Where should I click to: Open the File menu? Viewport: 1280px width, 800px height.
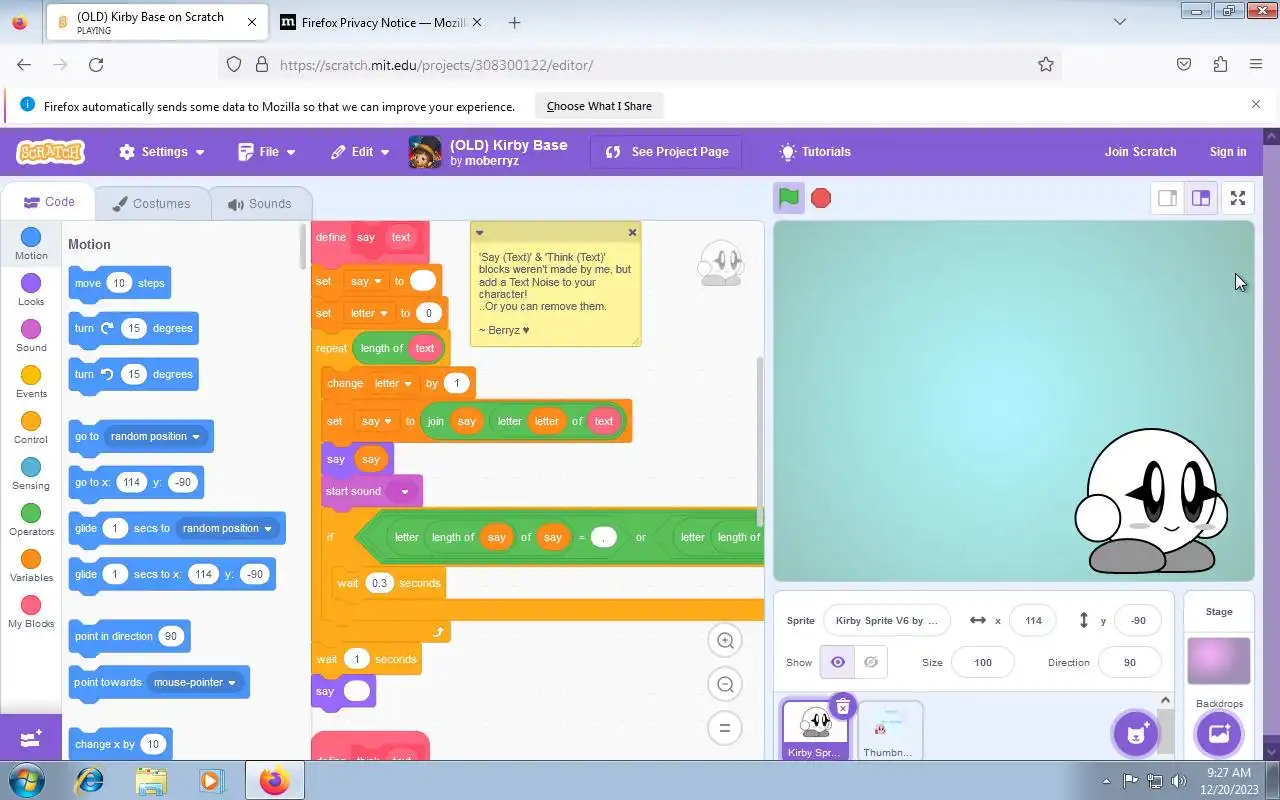tap(267, 152)
